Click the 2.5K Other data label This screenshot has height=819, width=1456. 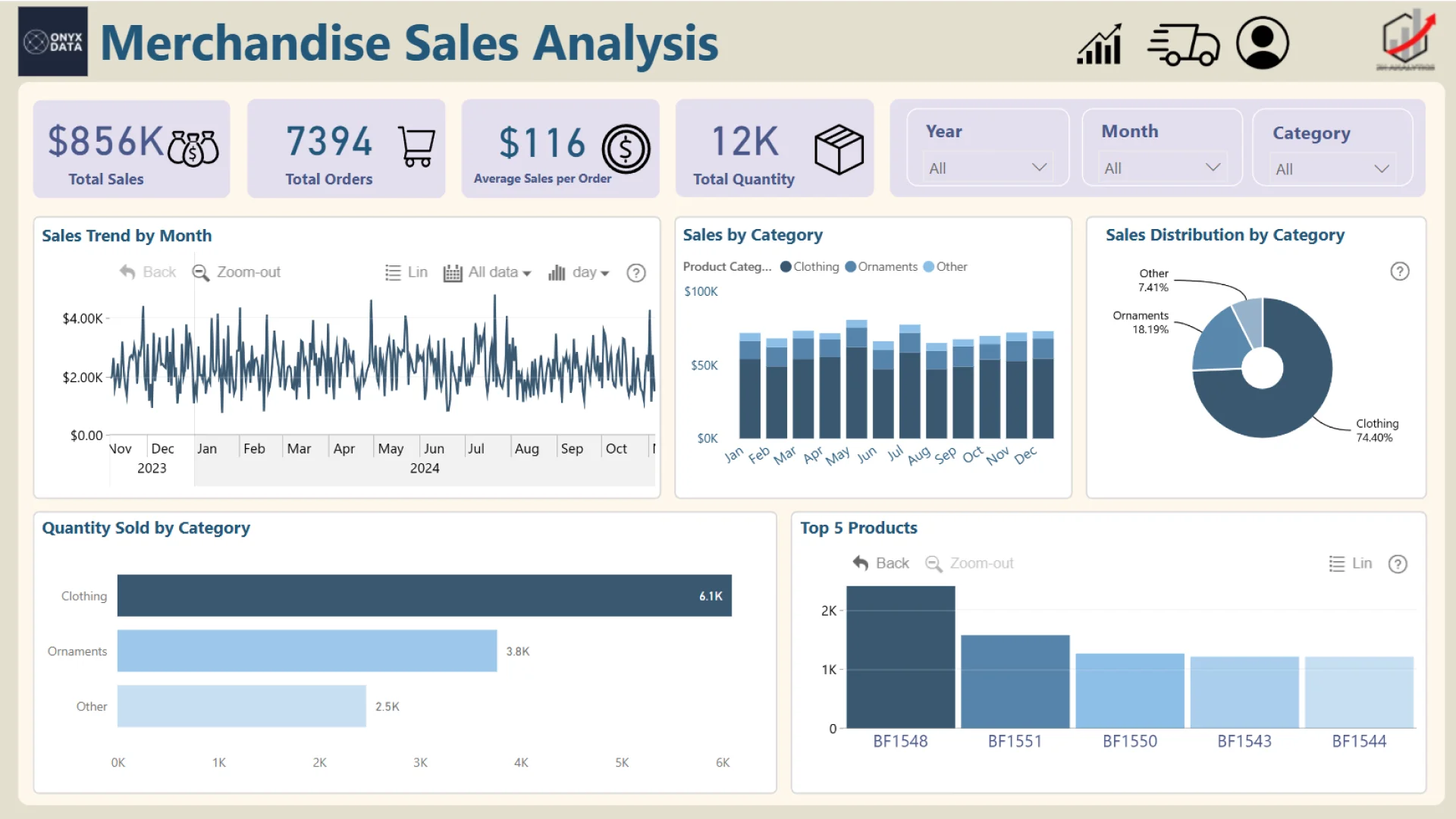coord(388,706)
